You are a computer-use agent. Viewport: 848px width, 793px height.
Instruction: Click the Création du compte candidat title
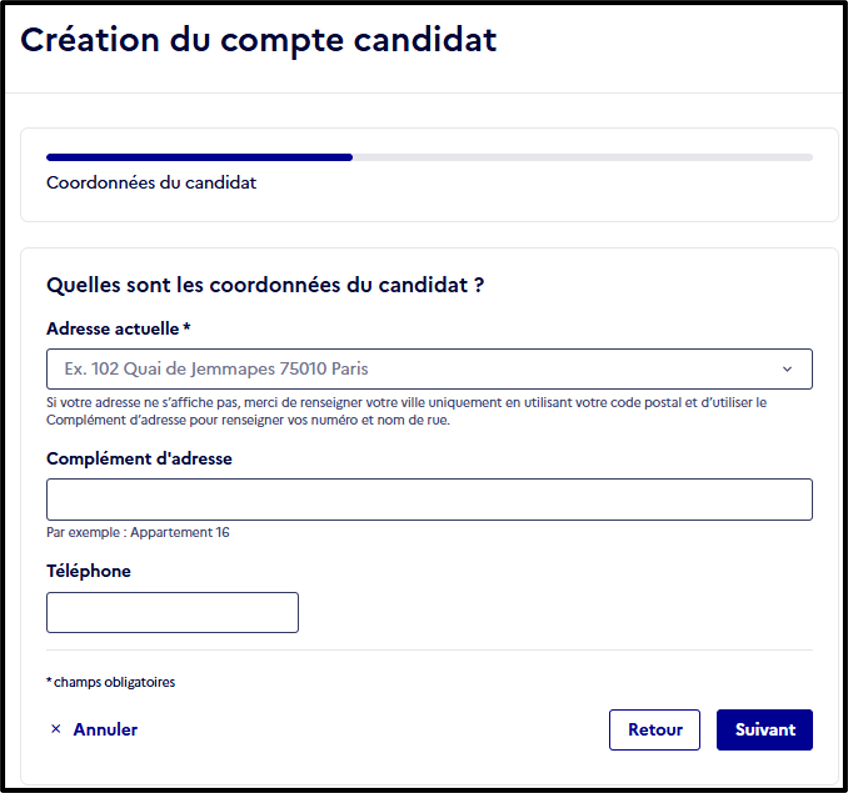point(259,39)
